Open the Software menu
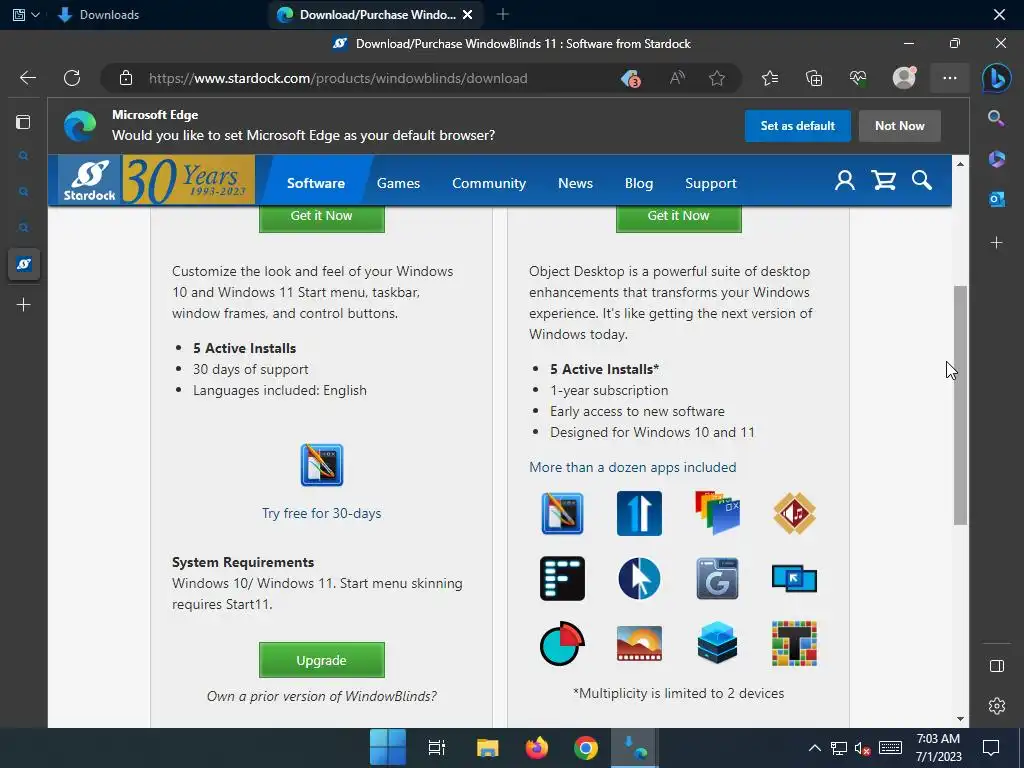The image size is (1024, 768). [316, 184]
